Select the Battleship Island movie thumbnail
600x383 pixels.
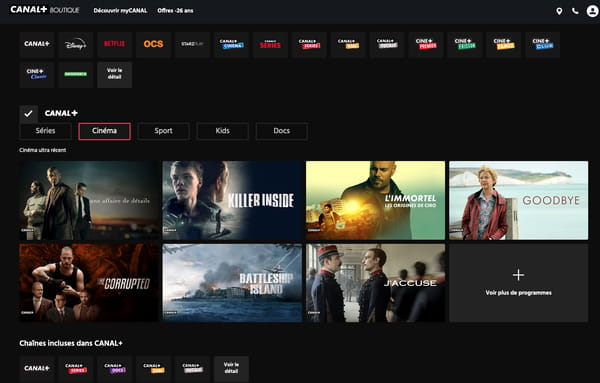click(x=232, y=283)
